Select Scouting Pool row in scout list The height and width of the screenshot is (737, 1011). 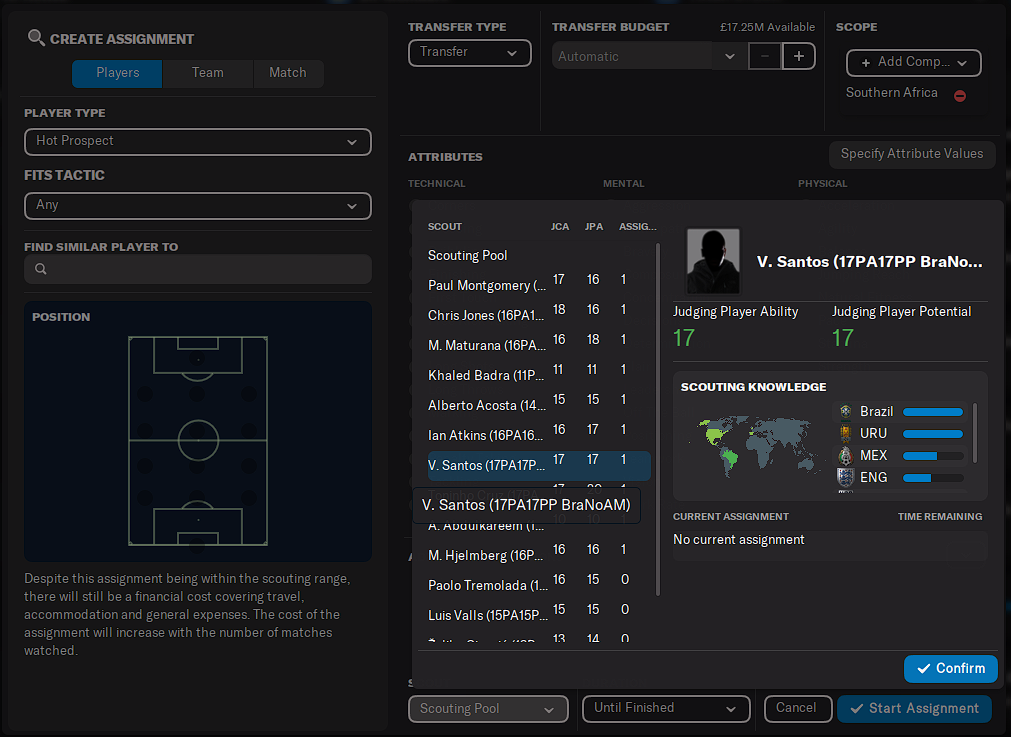tap(539, 255)
